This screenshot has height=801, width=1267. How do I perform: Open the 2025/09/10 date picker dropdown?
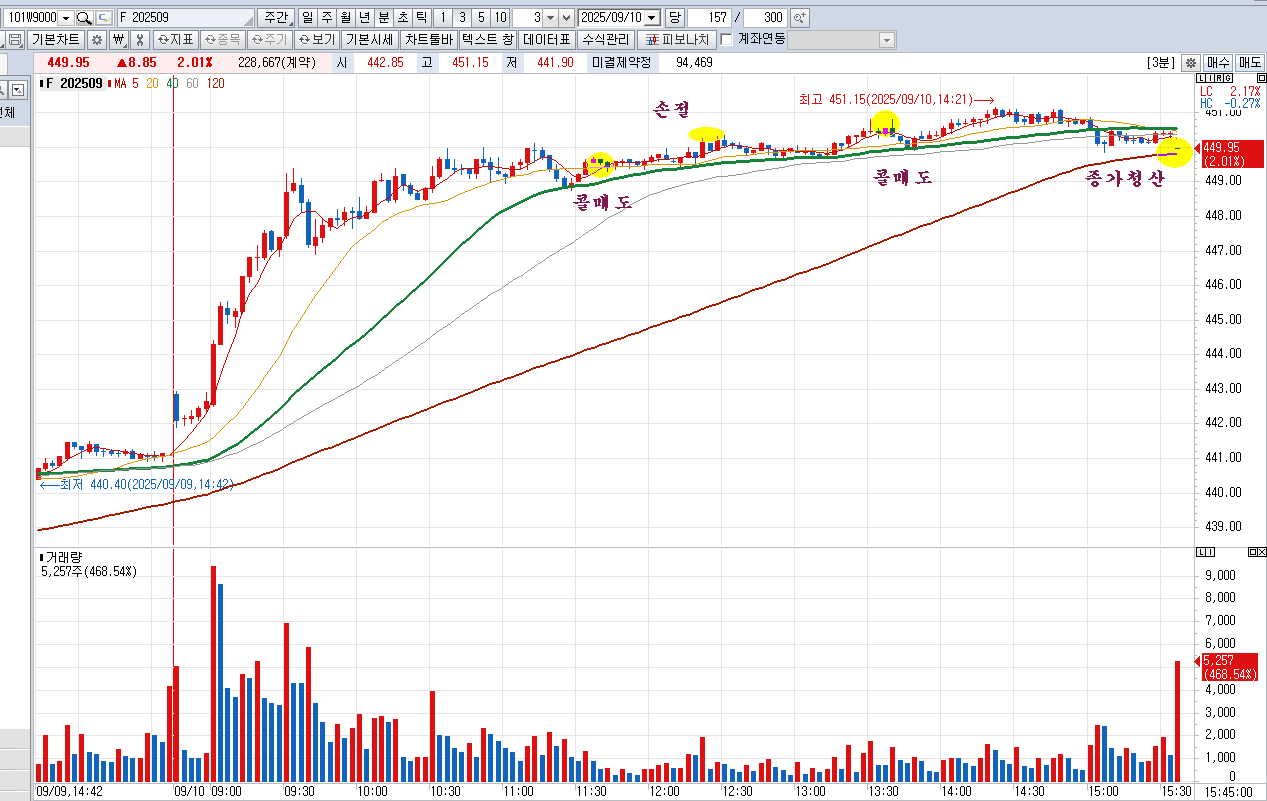653,18
